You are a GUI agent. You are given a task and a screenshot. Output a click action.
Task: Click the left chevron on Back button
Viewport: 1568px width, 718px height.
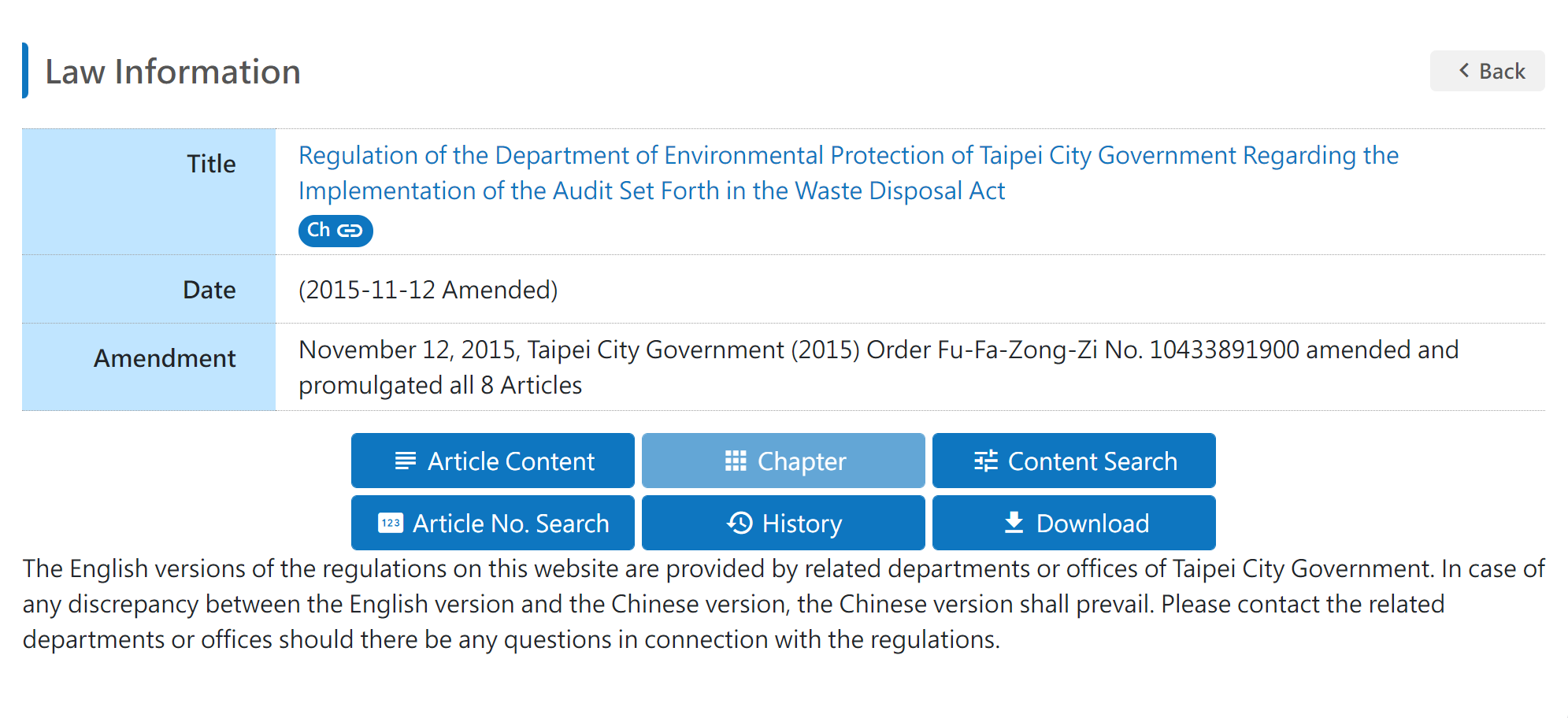(x=1463, y=71)
